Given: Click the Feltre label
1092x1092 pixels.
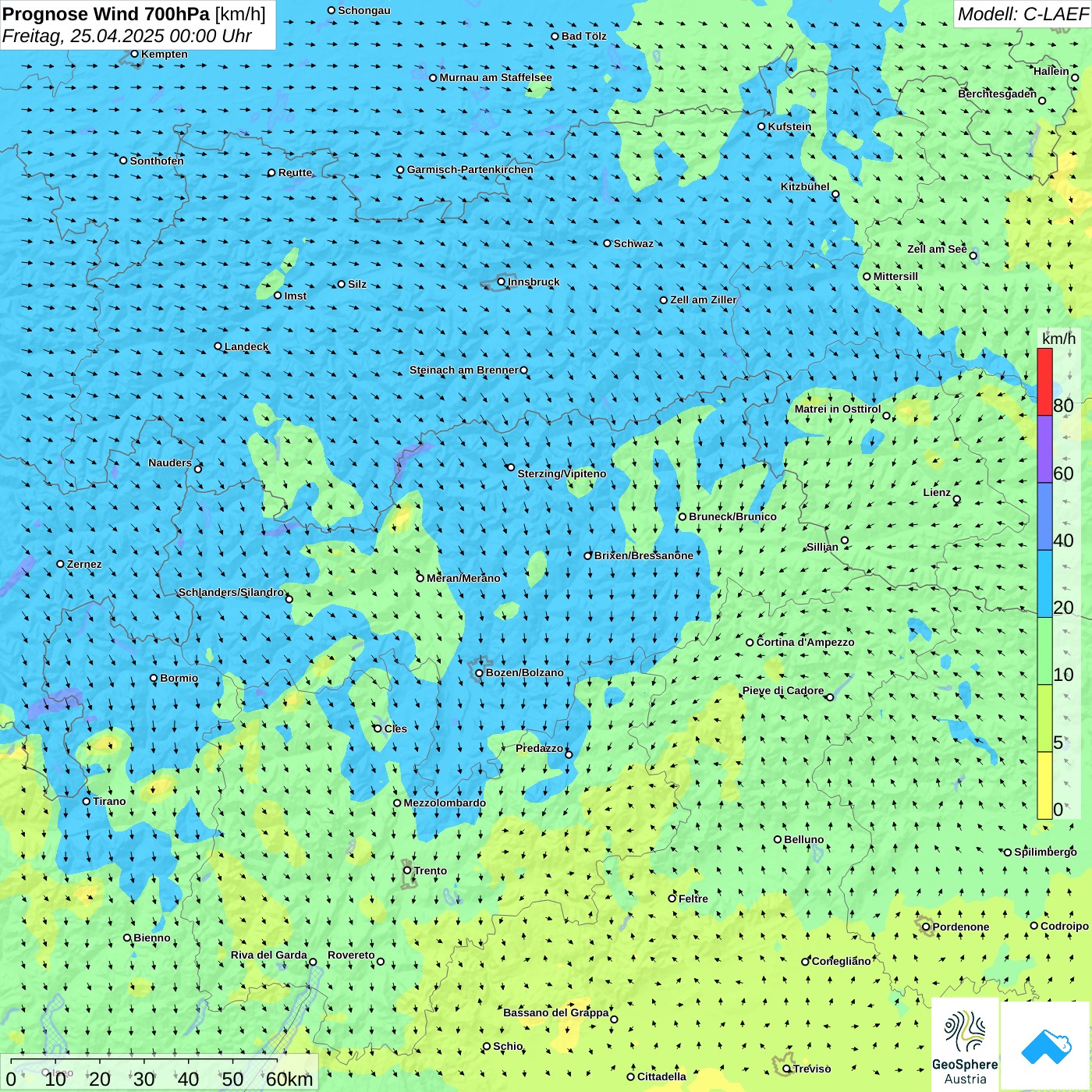Looking at the screenshot, I should pyautogui.click(x=693, y=899).
